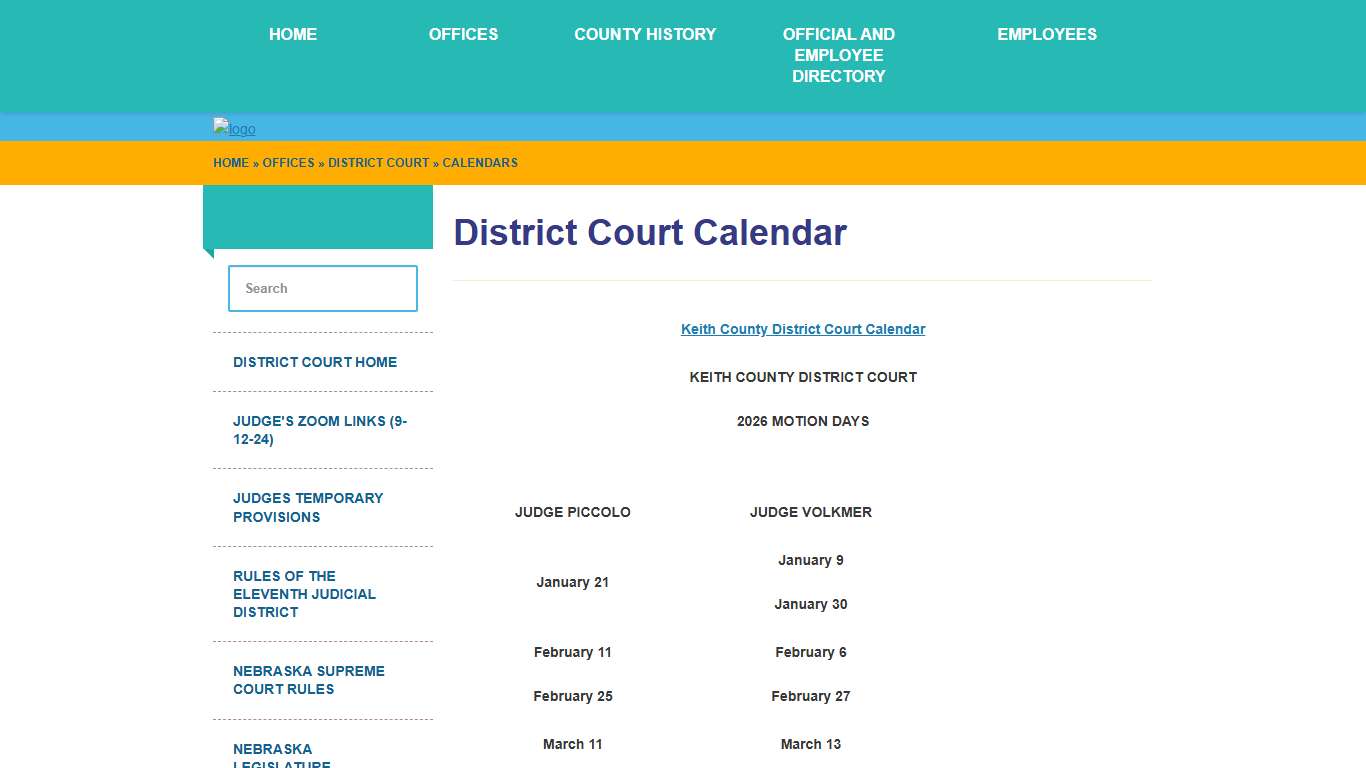Open JUDGE'S ZOOM LINKS (9-12-24)

click(x=318, y=430)
